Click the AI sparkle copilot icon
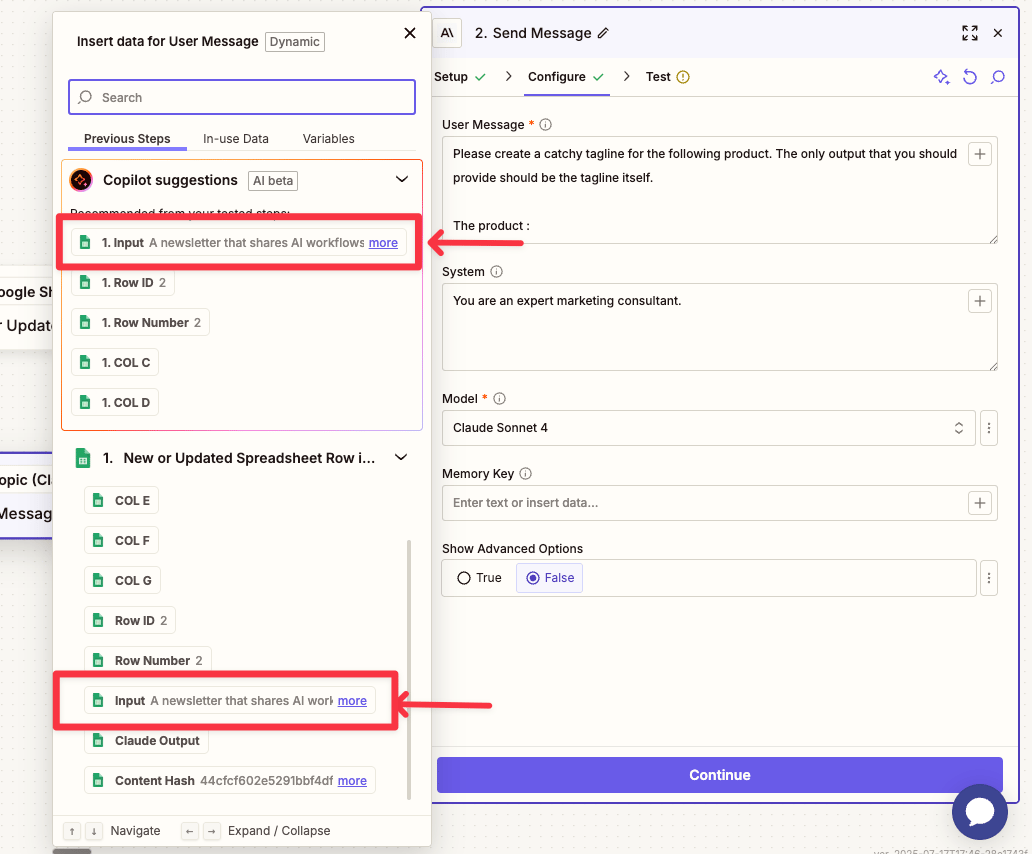Image resolution: width=1032 pixels, height=854 pixels. pyautogui.click(x=942, y=77)
